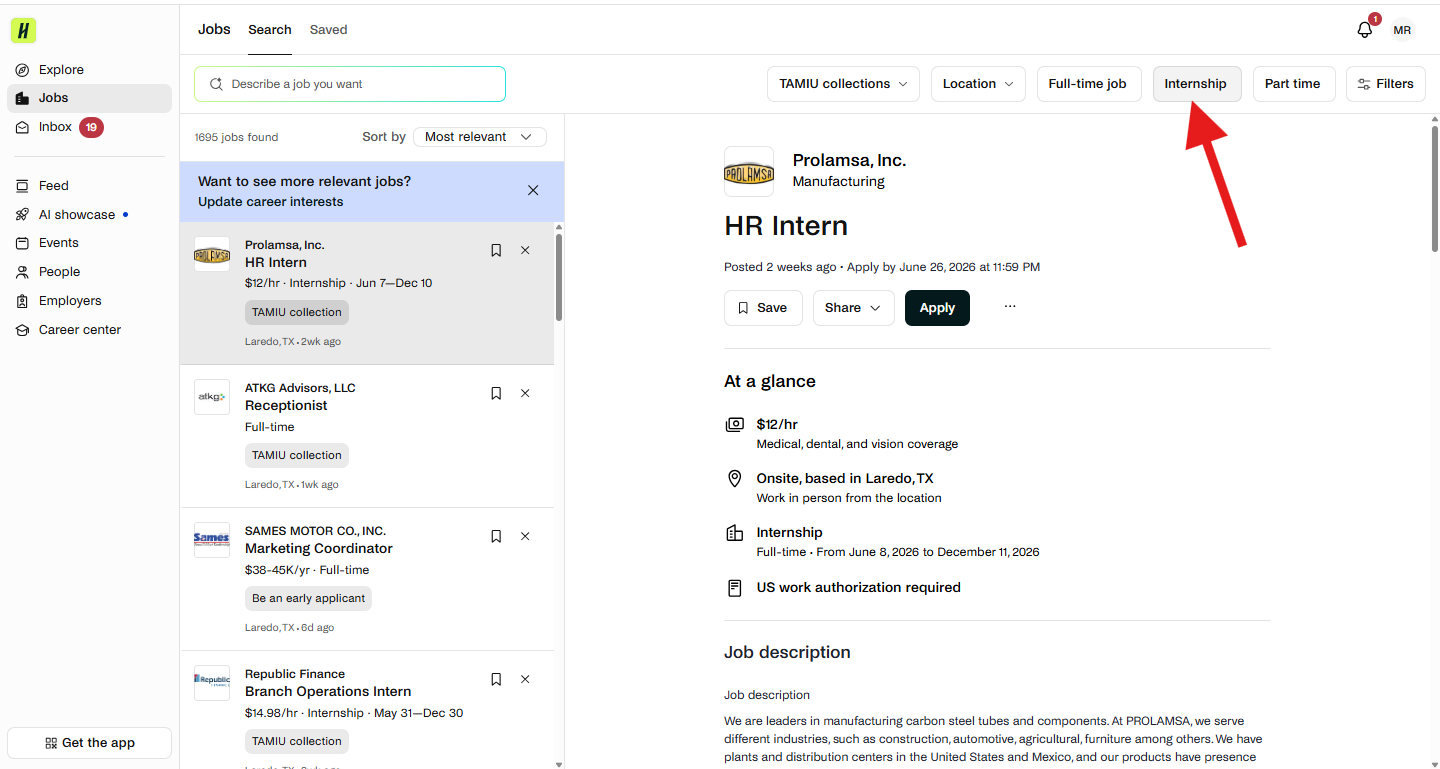1440x769 pixels.
Task: Bookmark the SAMES Marketing Coordinator job
Action: click(x=496, y=536)
